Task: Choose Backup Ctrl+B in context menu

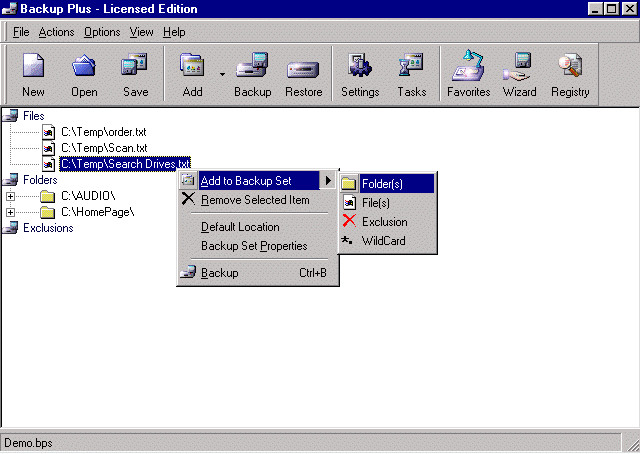Action: [258, 273]
